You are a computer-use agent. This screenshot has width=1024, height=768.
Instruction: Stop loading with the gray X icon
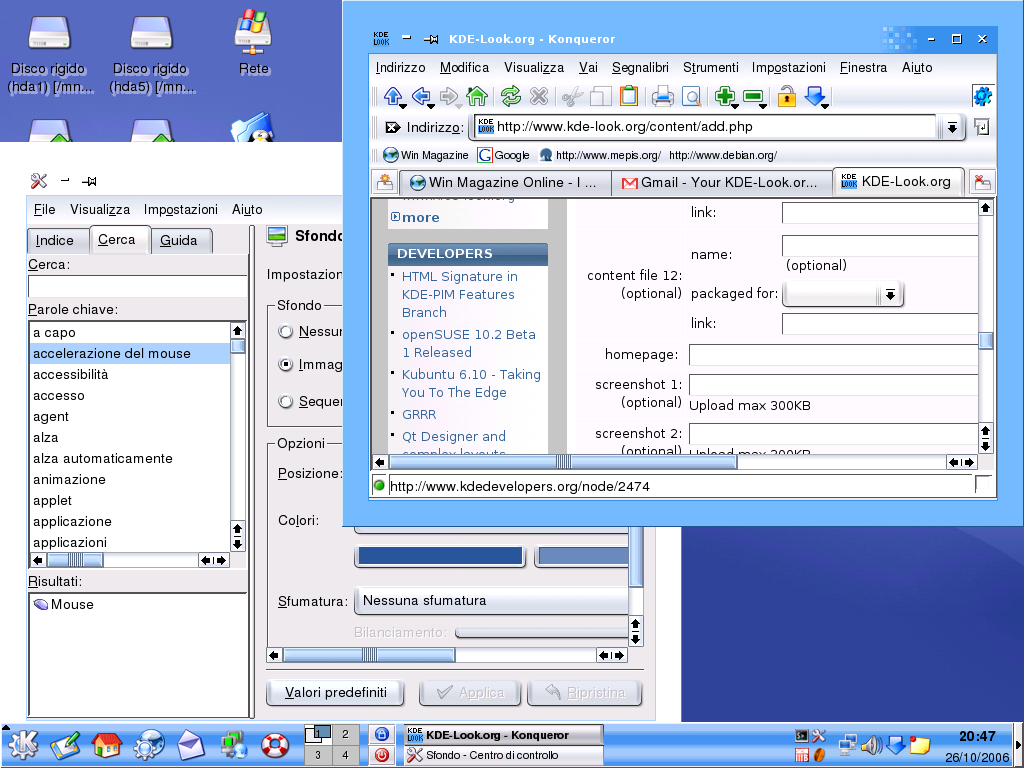click(x=539, y=96)
